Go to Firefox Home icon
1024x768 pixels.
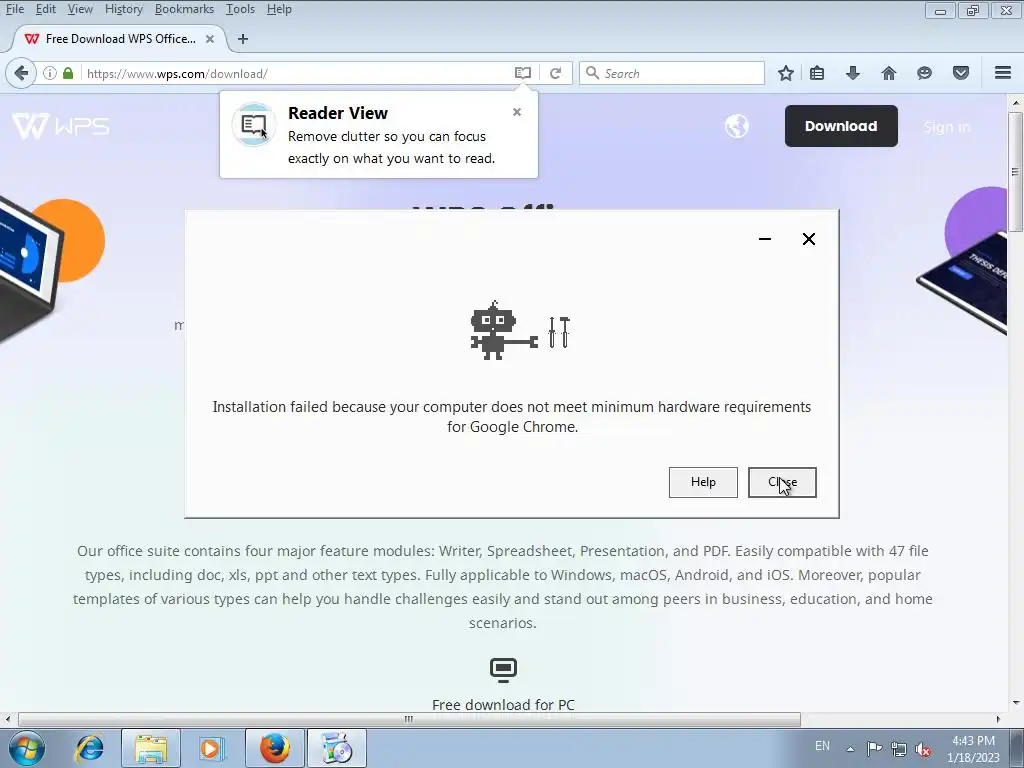[x=888, y=73]
